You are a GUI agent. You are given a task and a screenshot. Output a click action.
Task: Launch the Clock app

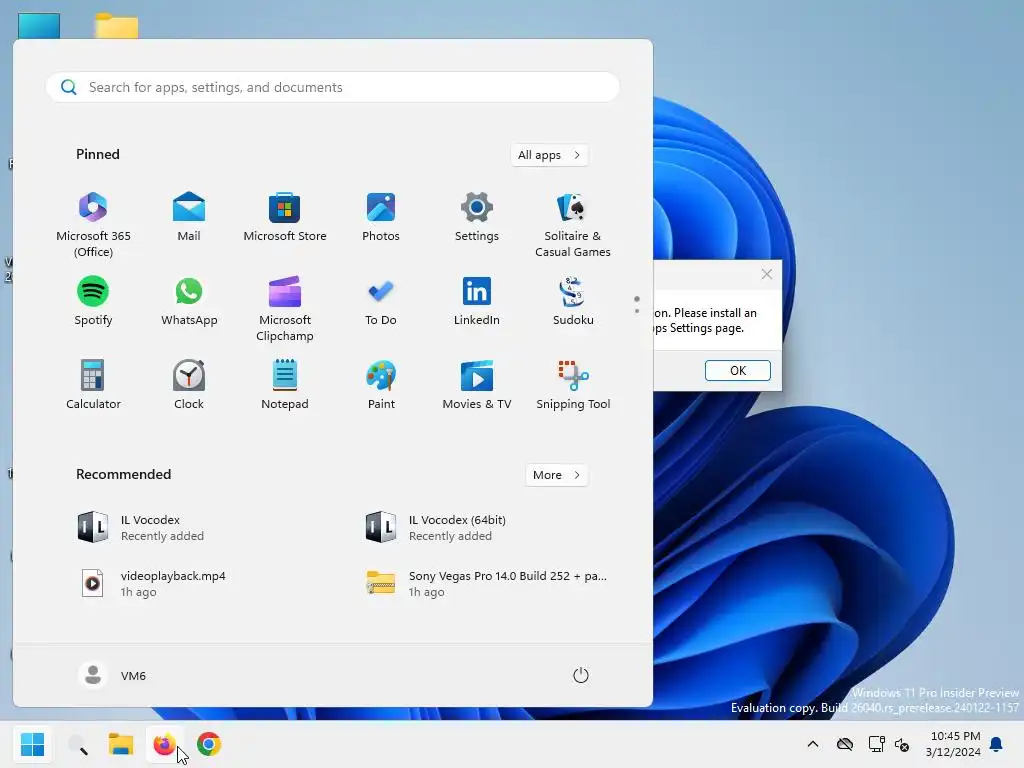tap(189, 385)
